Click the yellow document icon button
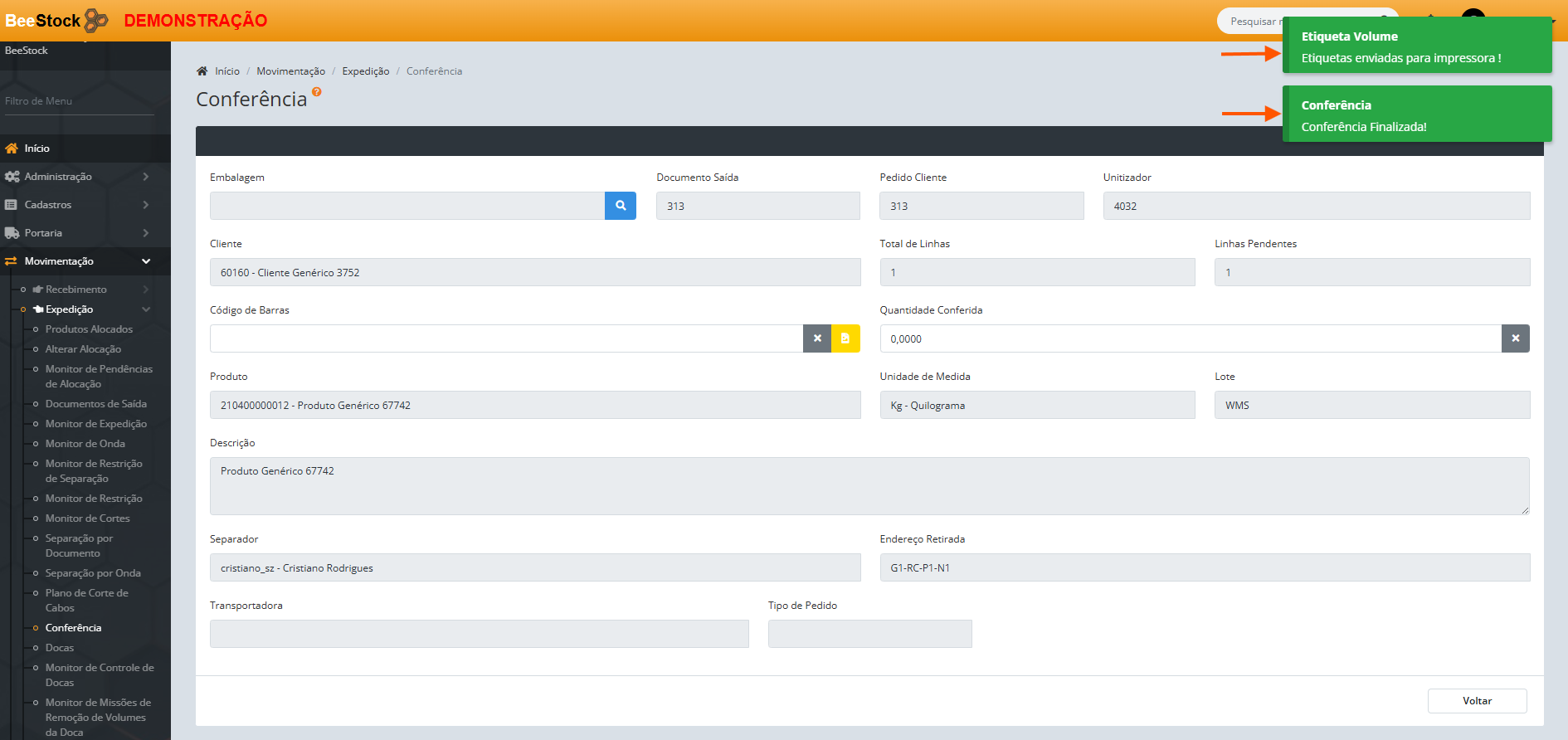 click(845, 338)
